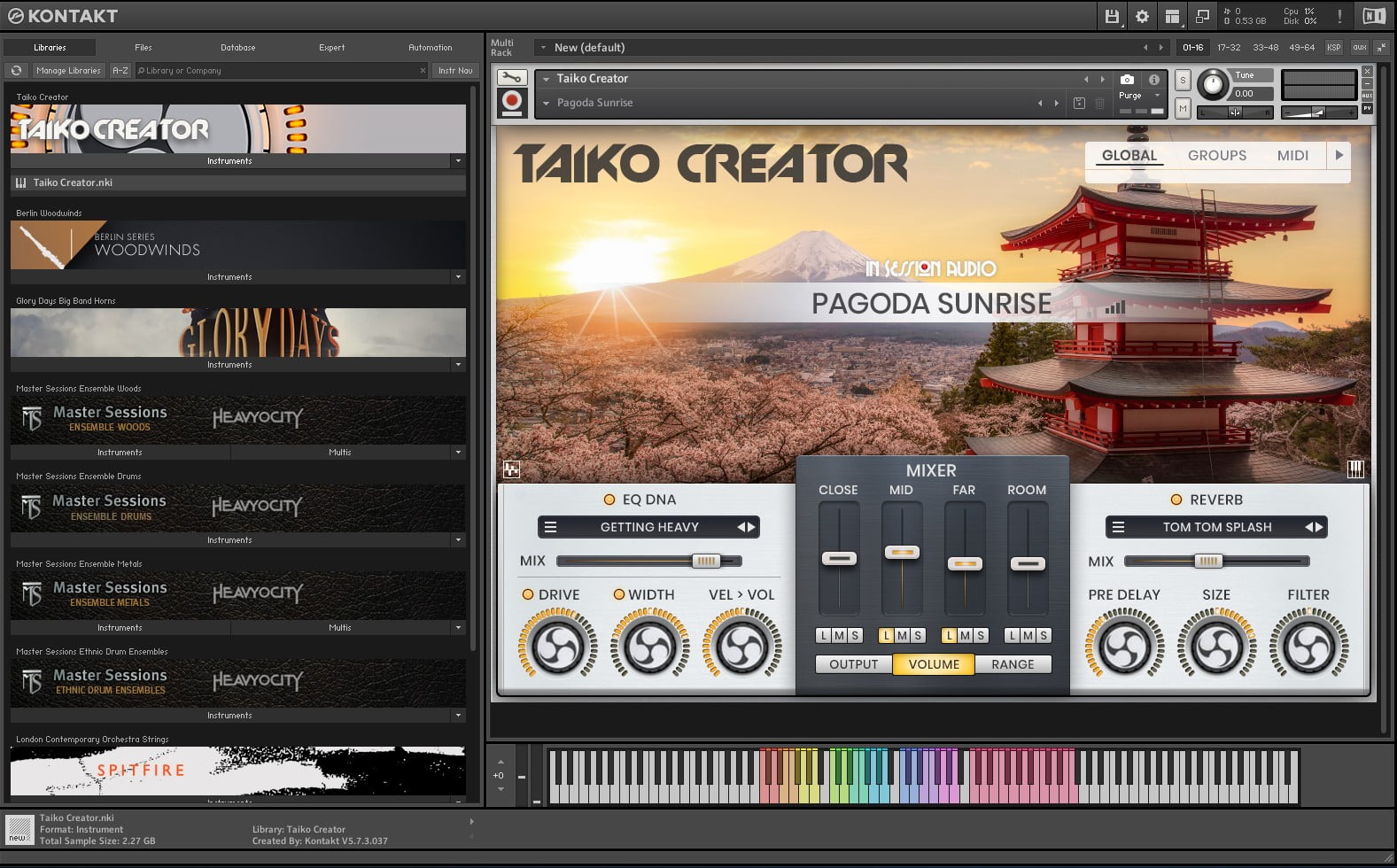This screenshot has height=868, width=1397.
Task: Click the panic exclamation mark icon
Action: tap(1339, 16)
